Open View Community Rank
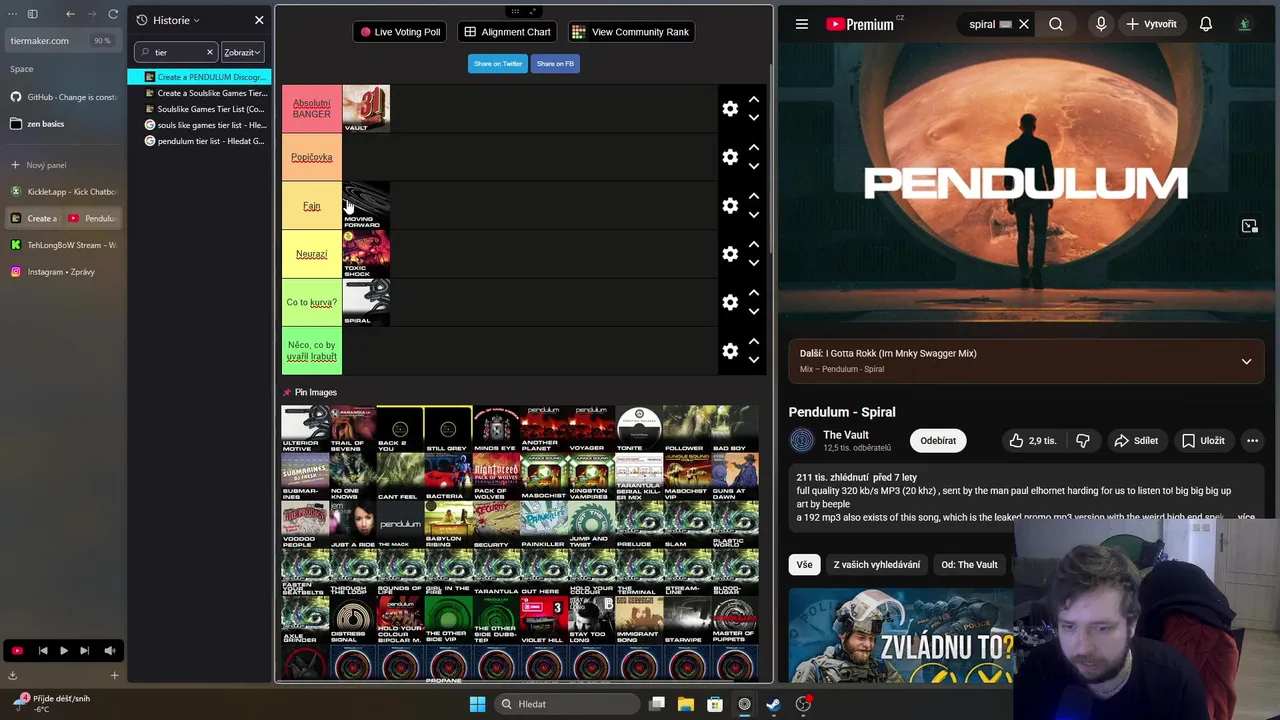This screenshot has height=720, width=1280. point(630,32)
